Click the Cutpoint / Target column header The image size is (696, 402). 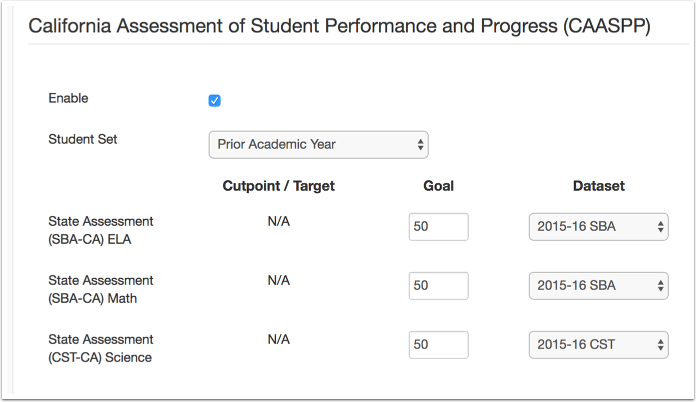[278, 186]
